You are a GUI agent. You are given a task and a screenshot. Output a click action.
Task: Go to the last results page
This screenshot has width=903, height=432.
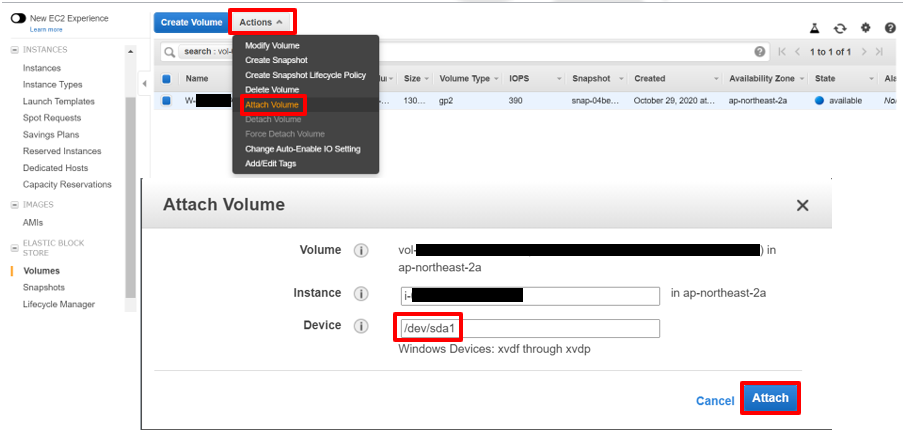click(879, 52)
